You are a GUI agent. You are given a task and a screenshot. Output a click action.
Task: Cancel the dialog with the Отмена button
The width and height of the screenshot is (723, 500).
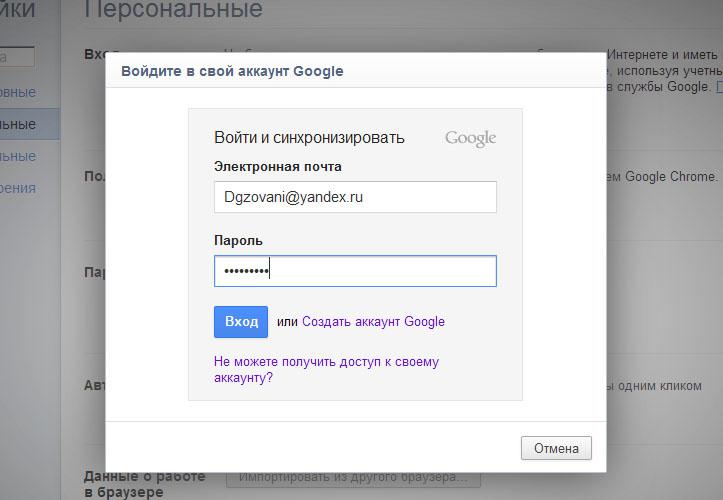point(556,448)
